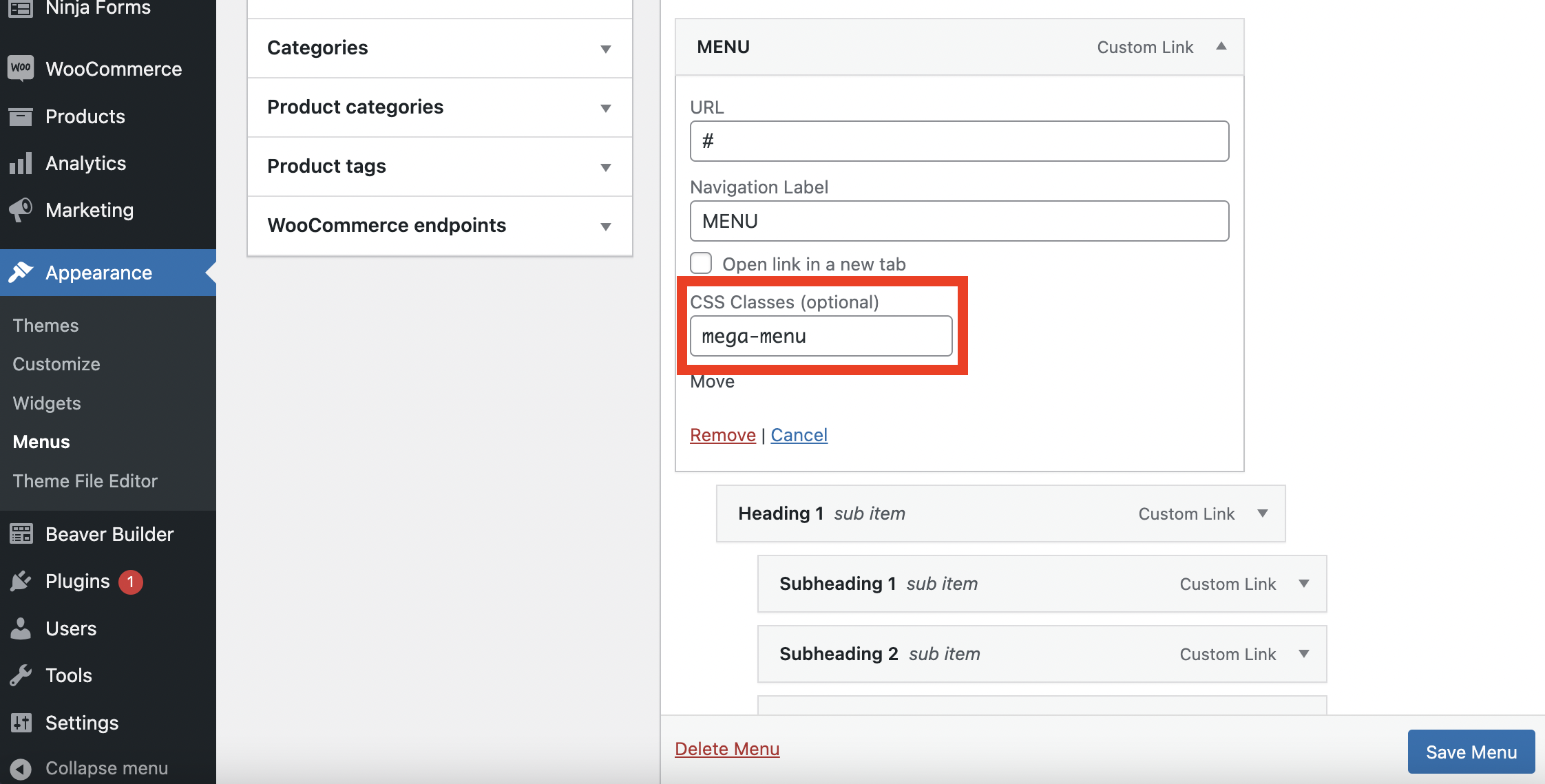This screenshot has width=1545, height=784.
Task: Expand the Product tags panel
Action: pos(608,166)
